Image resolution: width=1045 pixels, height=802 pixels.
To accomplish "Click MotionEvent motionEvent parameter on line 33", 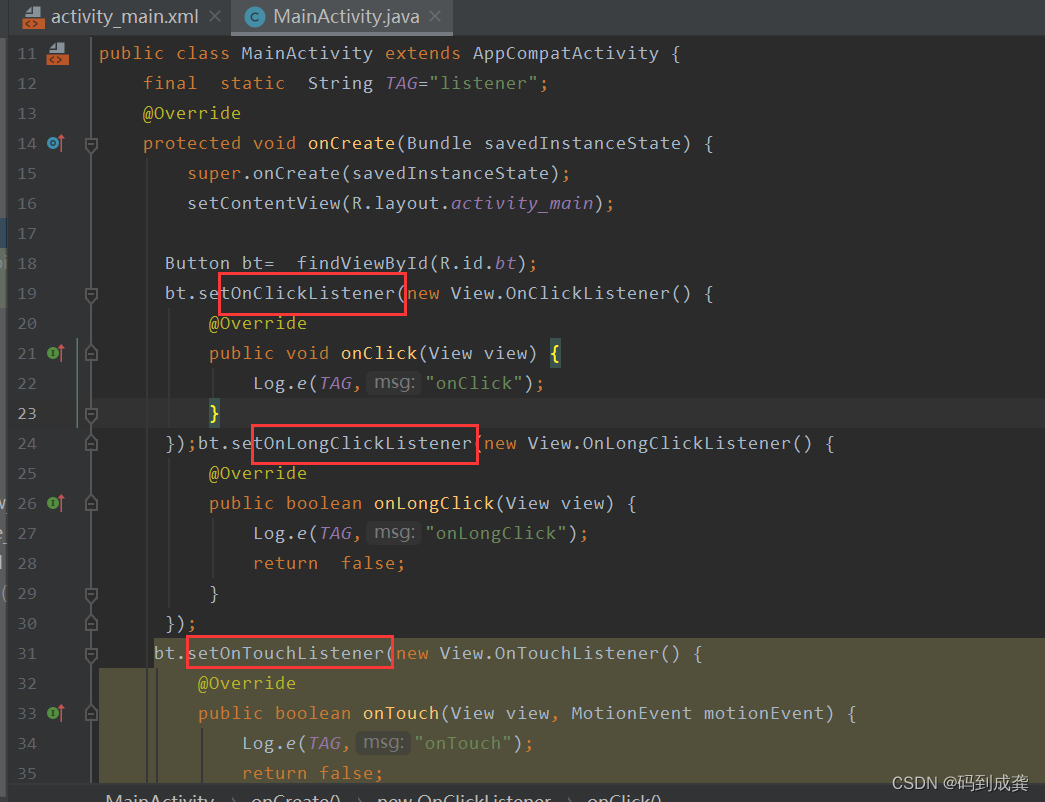I will [698, 713].
